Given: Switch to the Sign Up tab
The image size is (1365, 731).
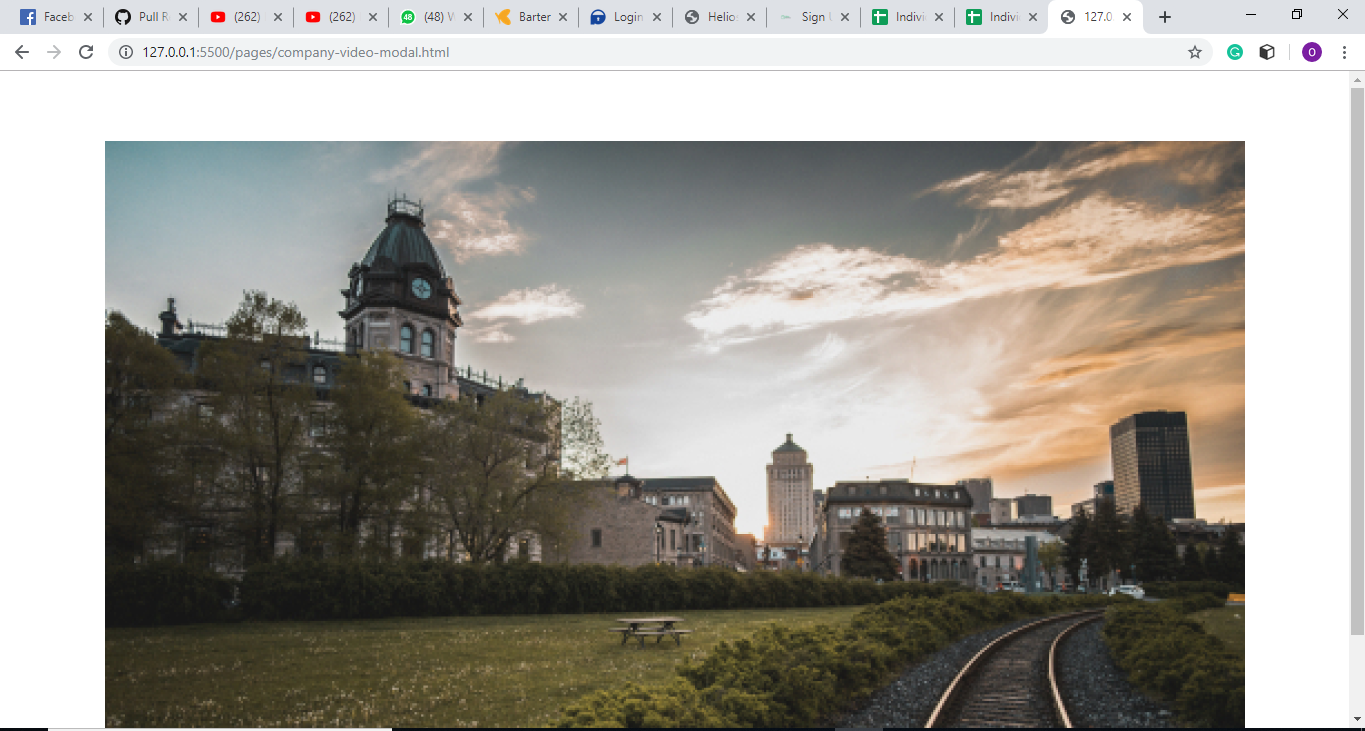Looking at the screenshot, I should (x=815, y=17).
